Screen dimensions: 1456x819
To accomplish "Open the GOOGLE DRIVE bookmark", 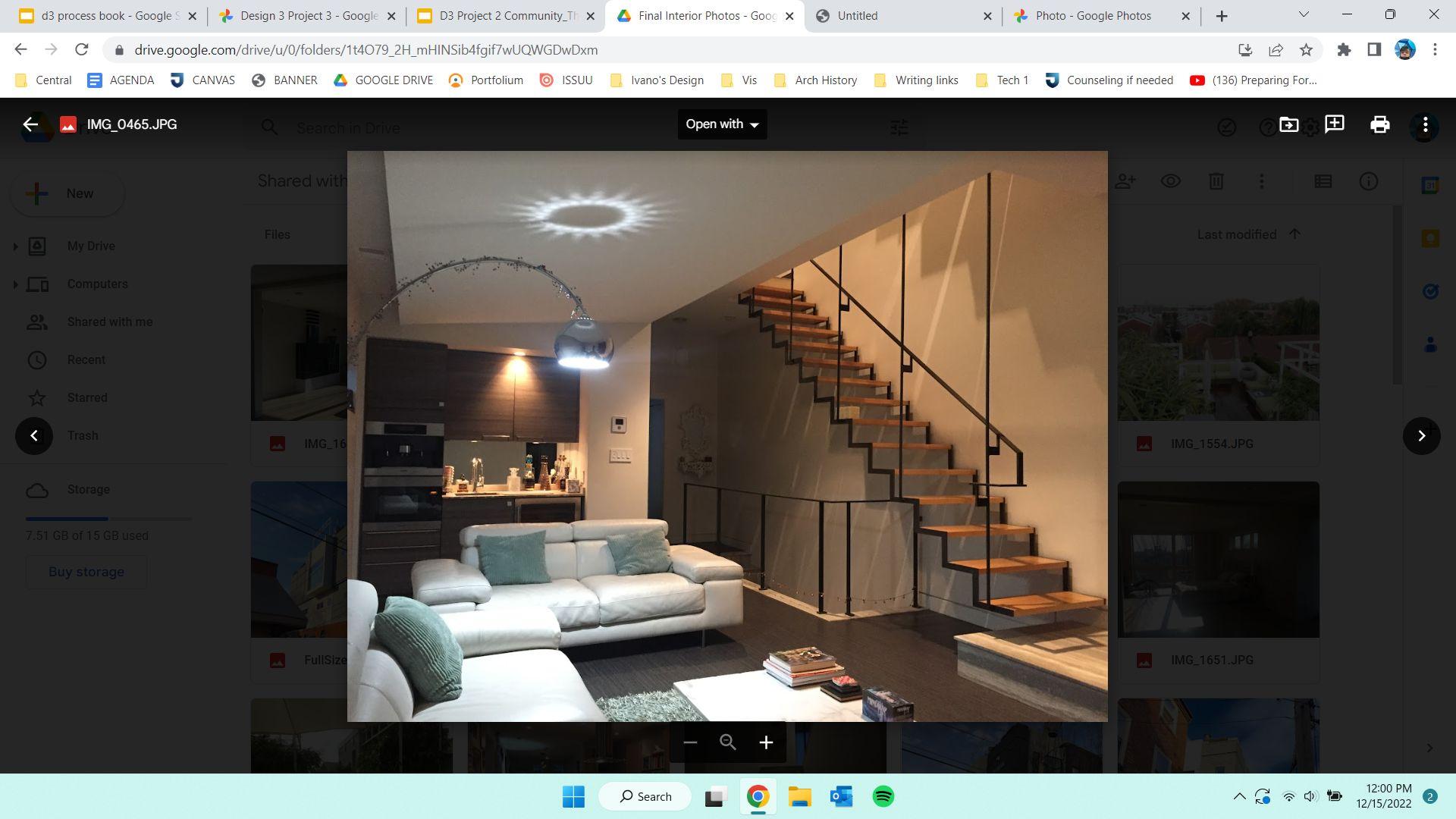I will click(384, 80).
